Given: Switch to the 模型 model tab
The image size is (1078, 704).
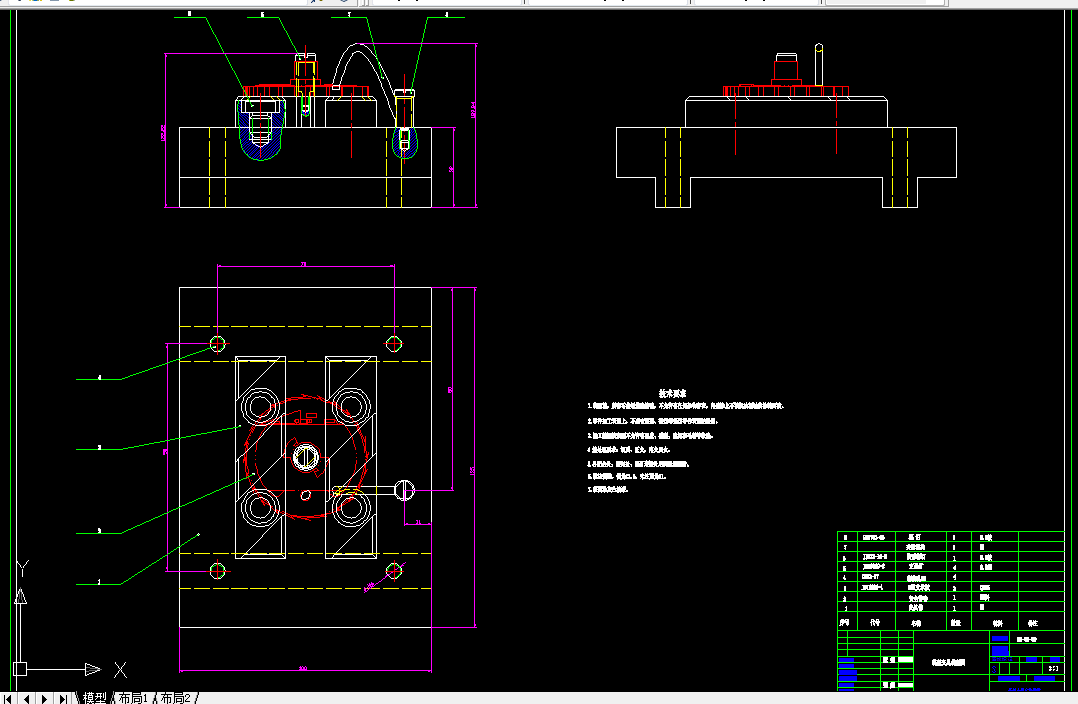Looking at the screenshot, I should [95, 698].
